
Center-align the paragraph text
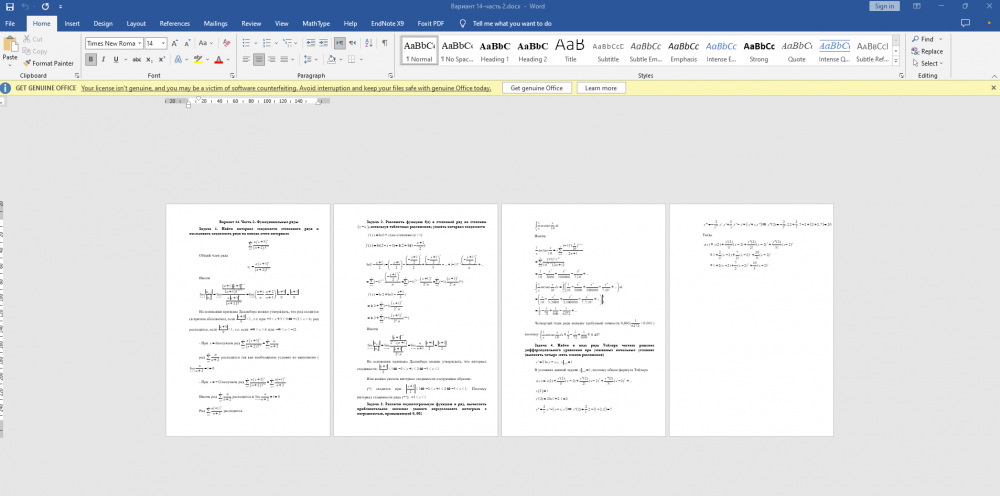coord(259,60)
